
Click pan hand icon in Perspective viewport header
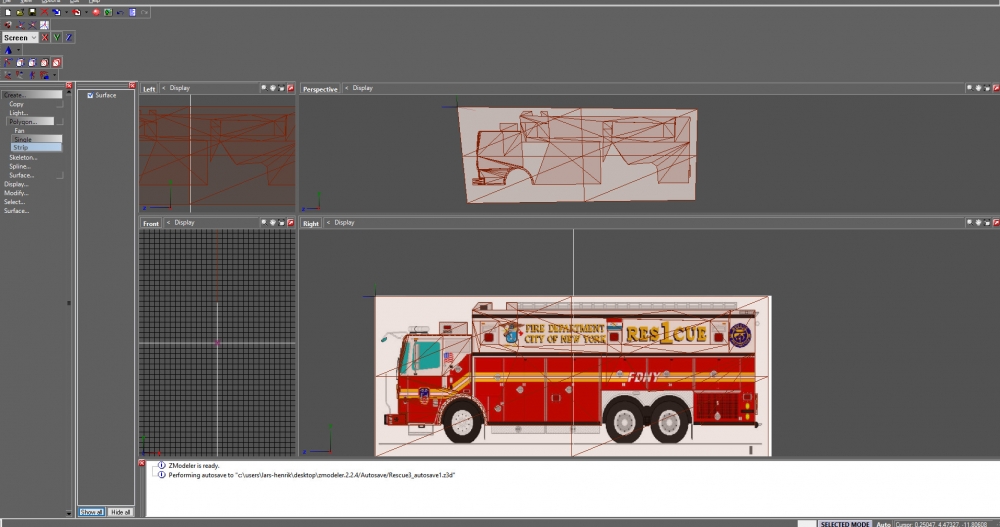click(978, 88)
